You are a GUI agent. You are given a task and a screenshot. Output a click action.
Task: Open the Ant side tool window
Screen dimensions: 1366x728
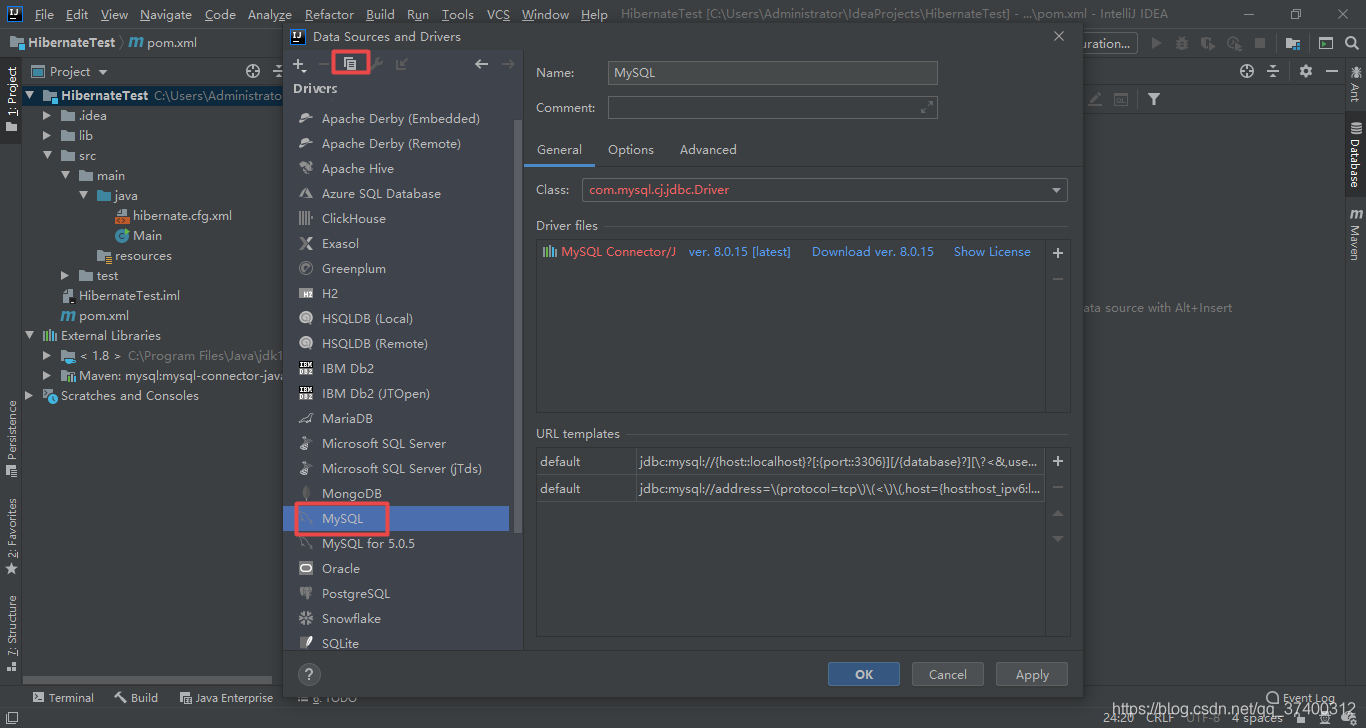[x=1355, y=83]
